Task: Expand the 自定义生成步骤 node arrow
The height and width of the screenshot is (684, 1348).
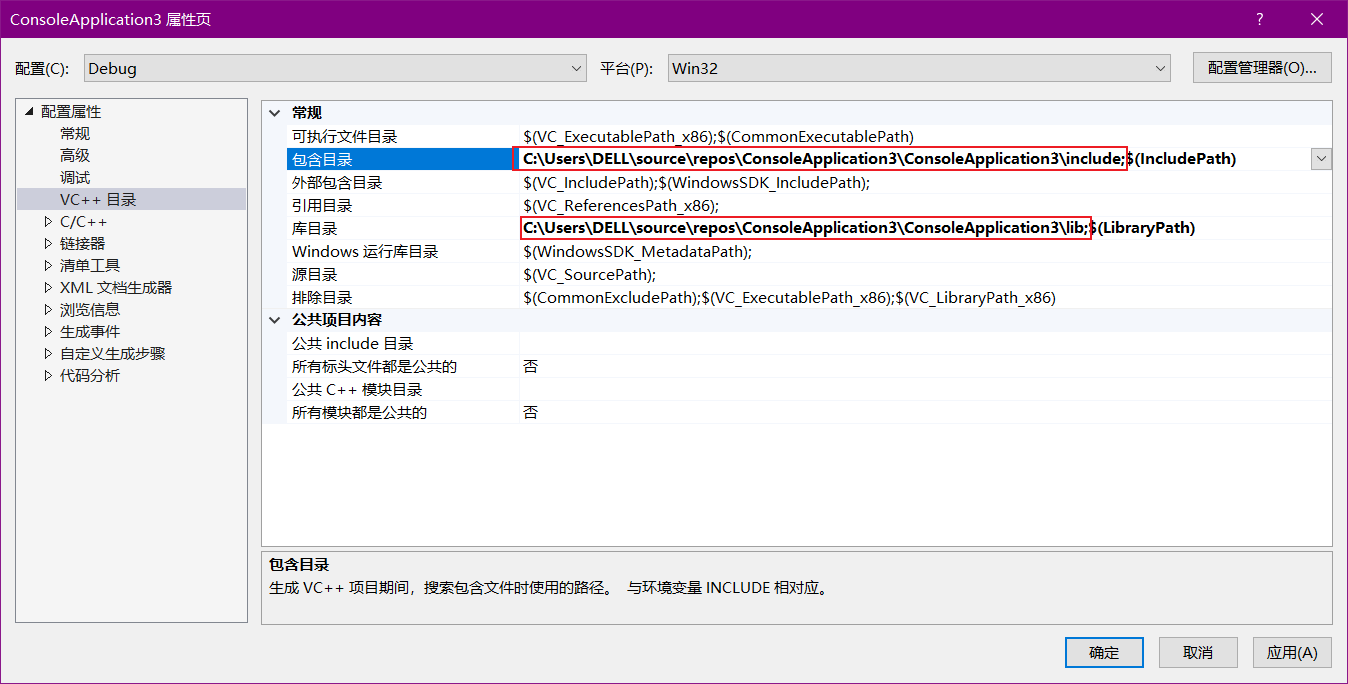Action: pyautogui.click(x=48, y=353)
